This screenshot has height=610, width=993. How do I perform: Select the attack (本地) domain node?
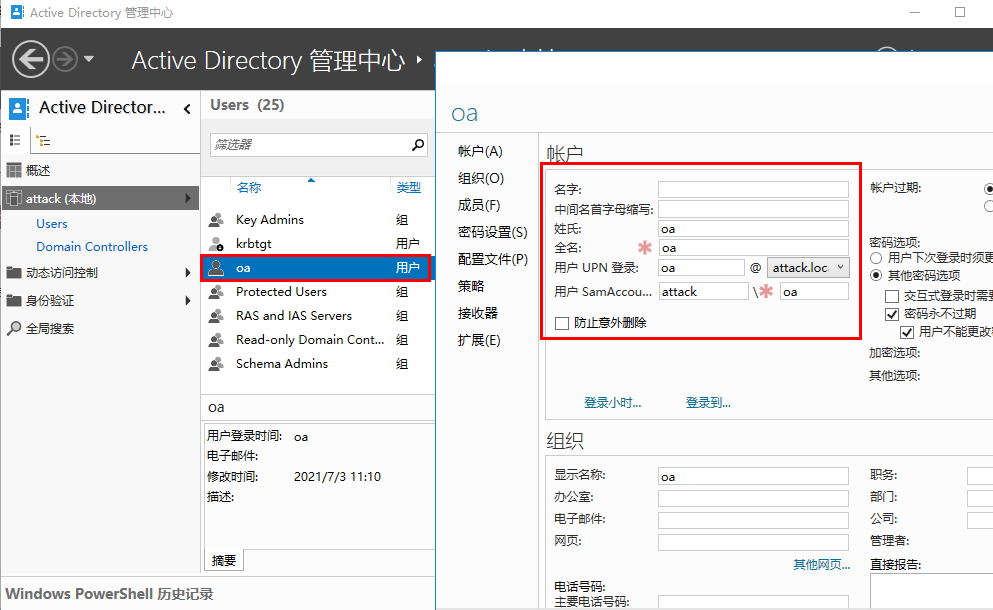[x=100, y=198]
